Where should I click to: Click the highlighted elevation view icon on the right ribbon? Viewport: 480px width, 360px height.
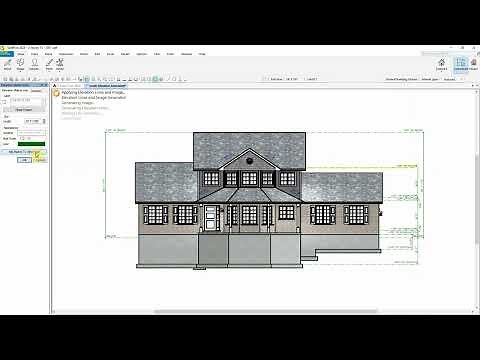[x=461, y=64]
